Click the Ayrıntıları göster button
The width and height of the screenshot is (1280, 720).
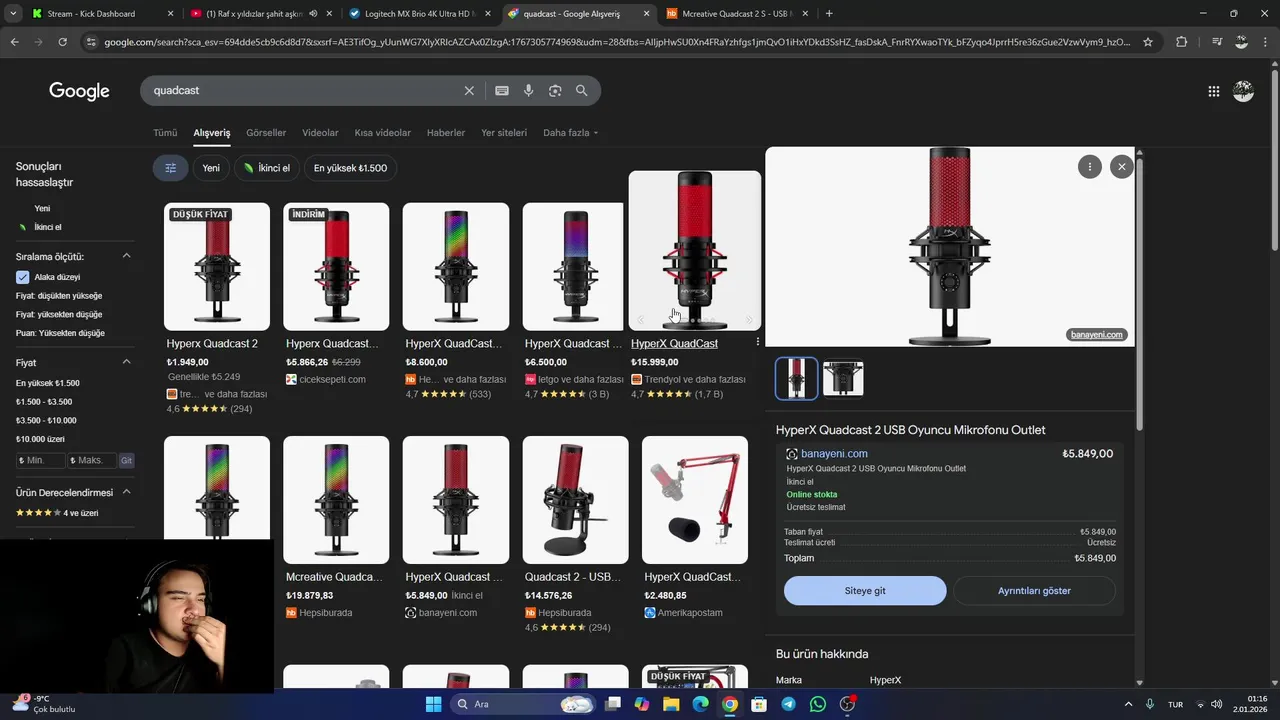1034,591
